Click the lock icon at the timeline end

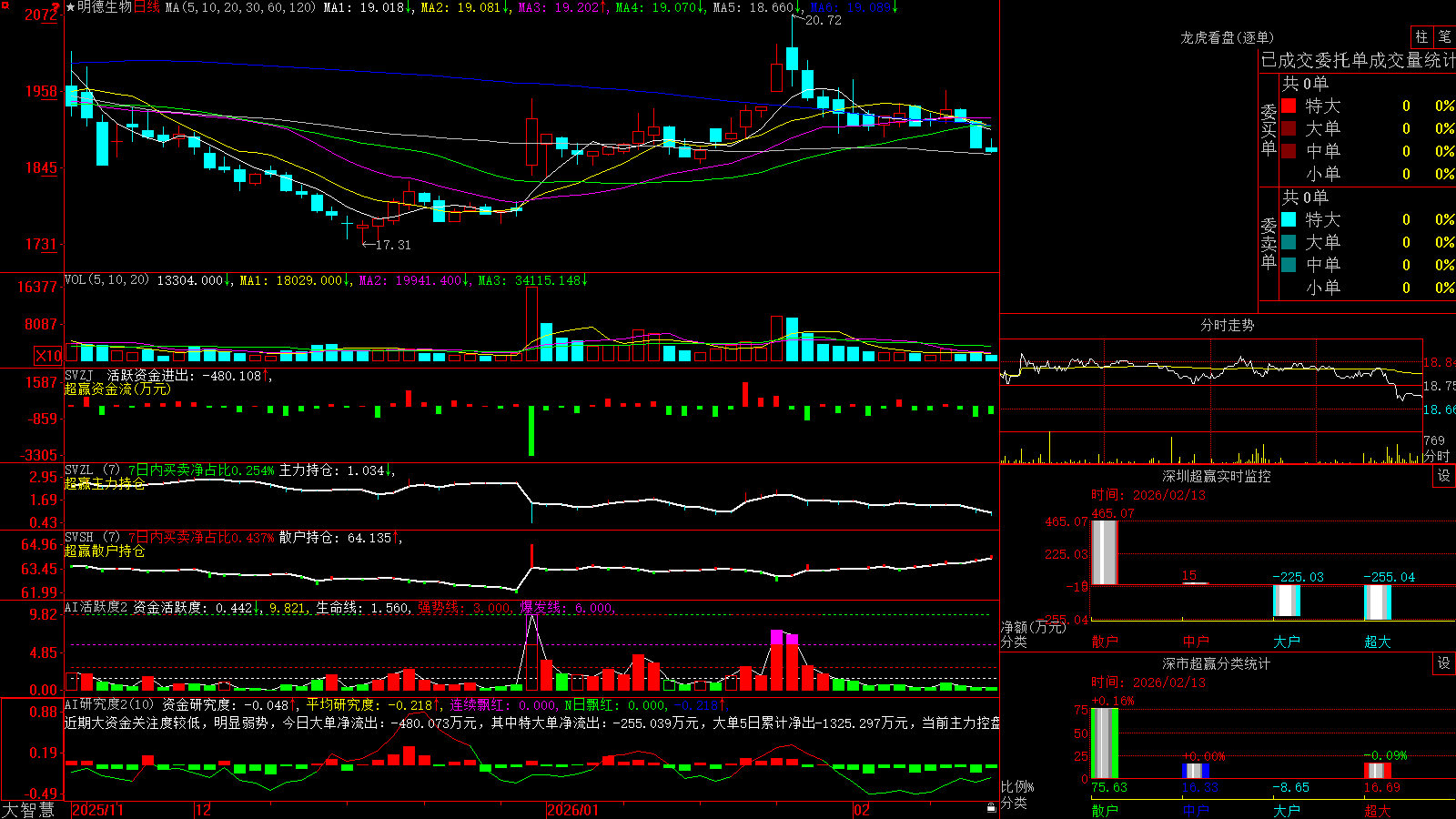[992, 808]
